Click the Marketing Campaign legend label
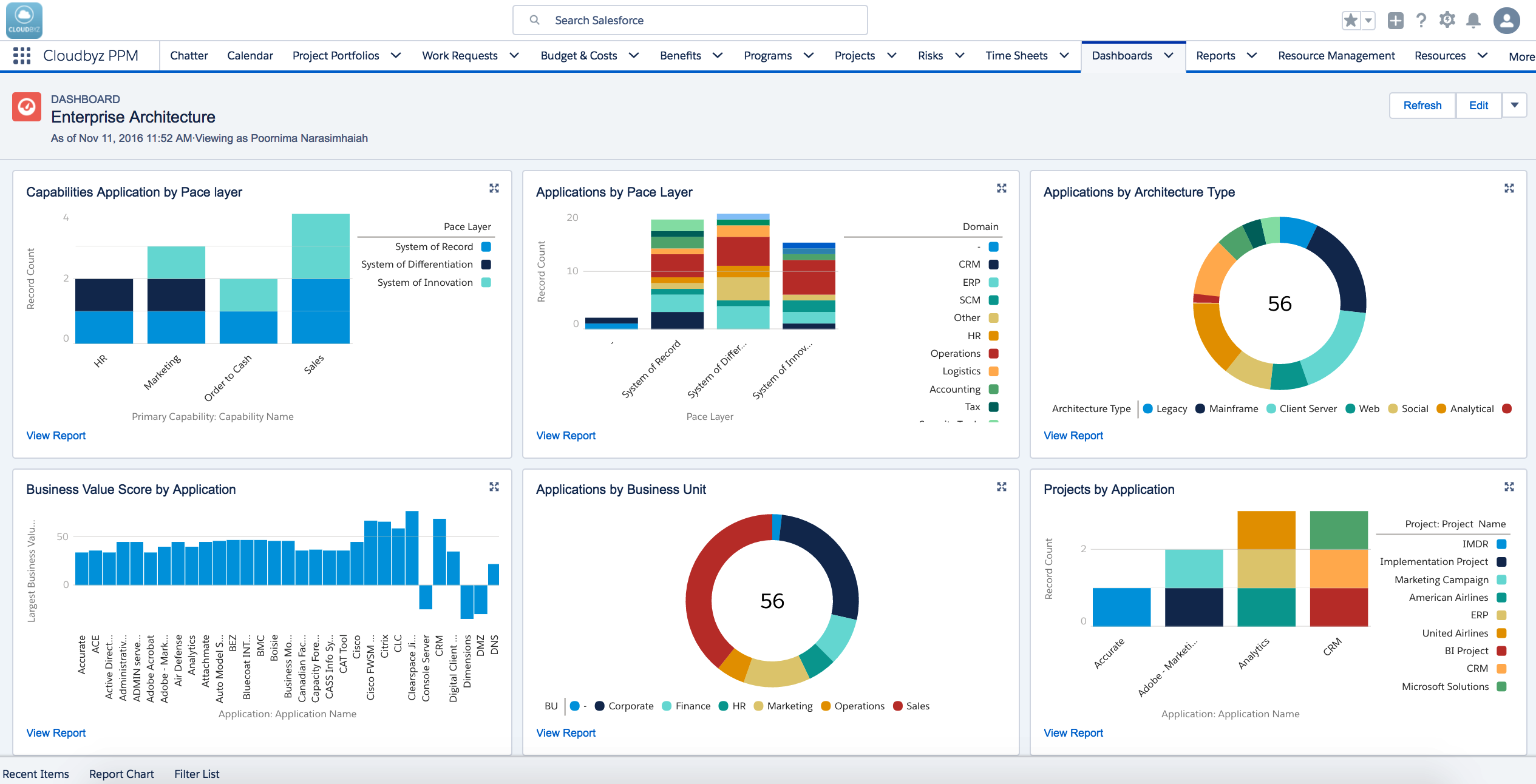The image size is (1536, 784). point(1441,580)
